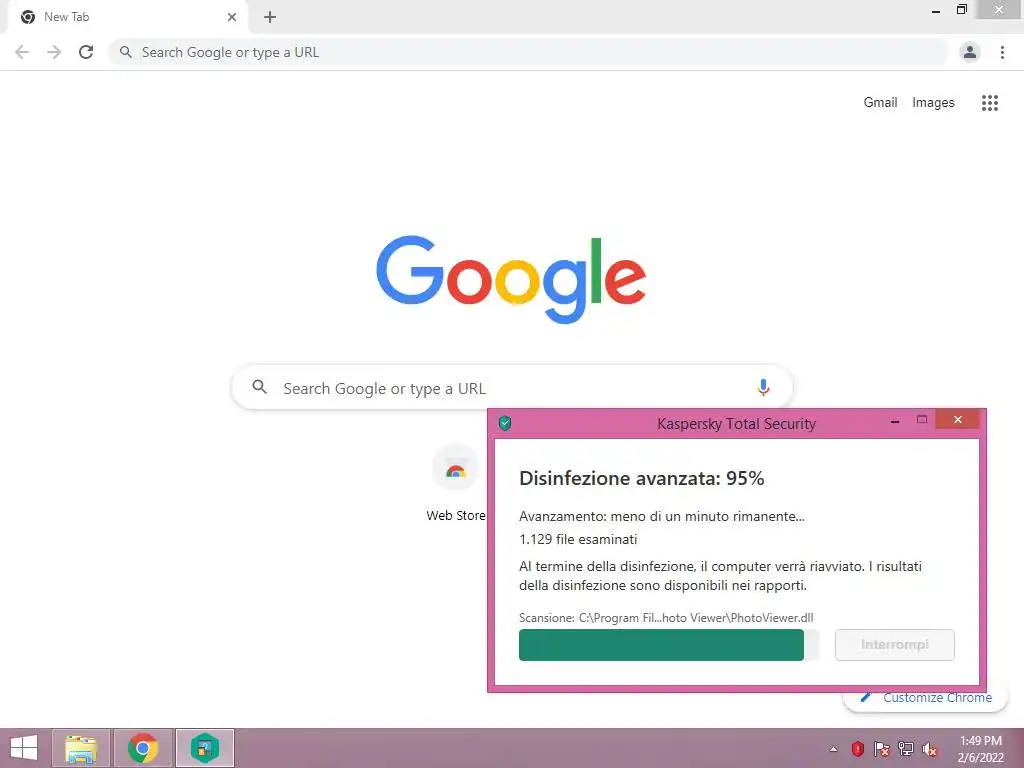This screenshot has height=768, width=1024.
Task: Minimize the Chrome window
Action: click(936, 11)
